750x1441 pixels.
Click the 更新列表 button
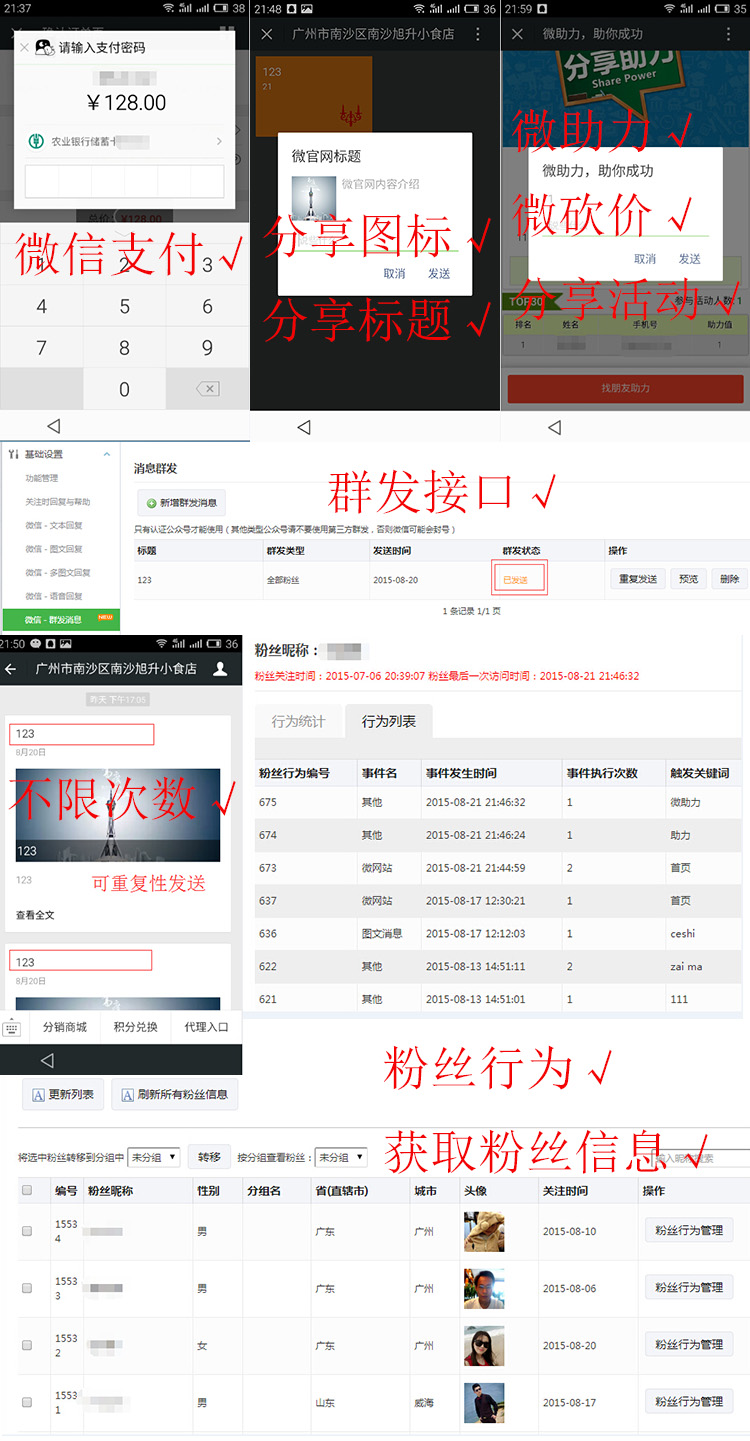(64, 1094)
